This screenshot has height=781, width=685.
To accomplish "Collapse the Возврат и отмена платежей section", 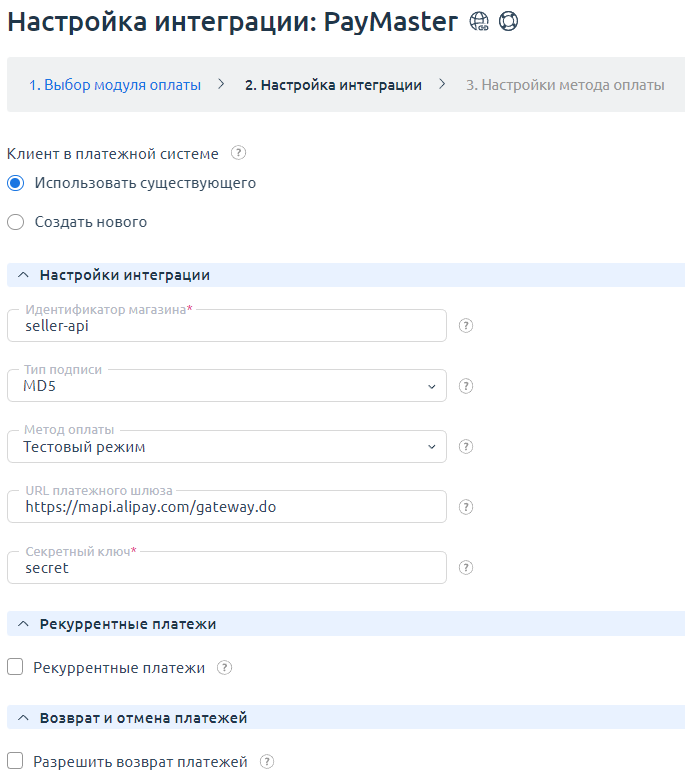I will click(23, 718).
